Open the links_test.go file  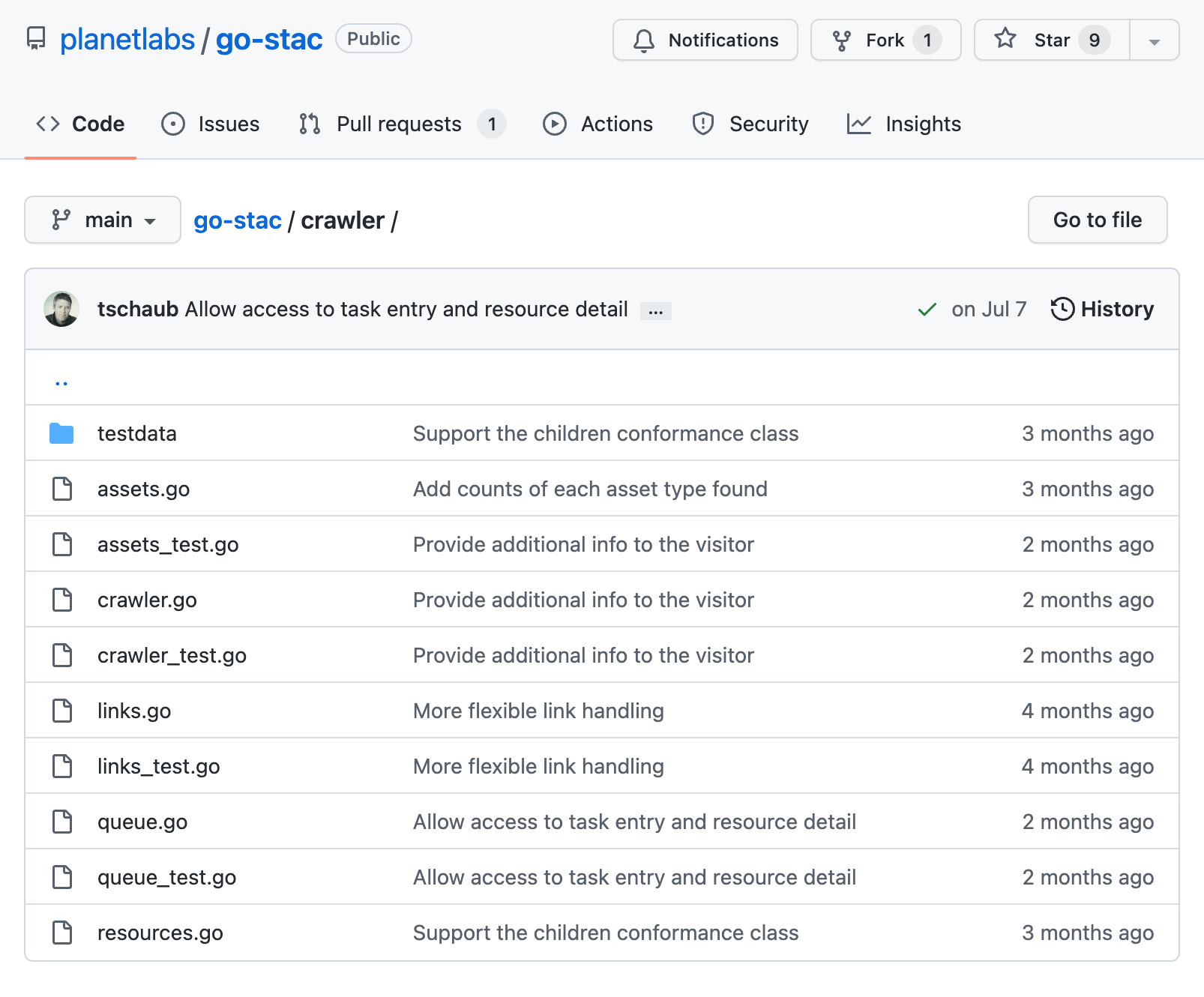pyautogui.click(x=159, y=766)
